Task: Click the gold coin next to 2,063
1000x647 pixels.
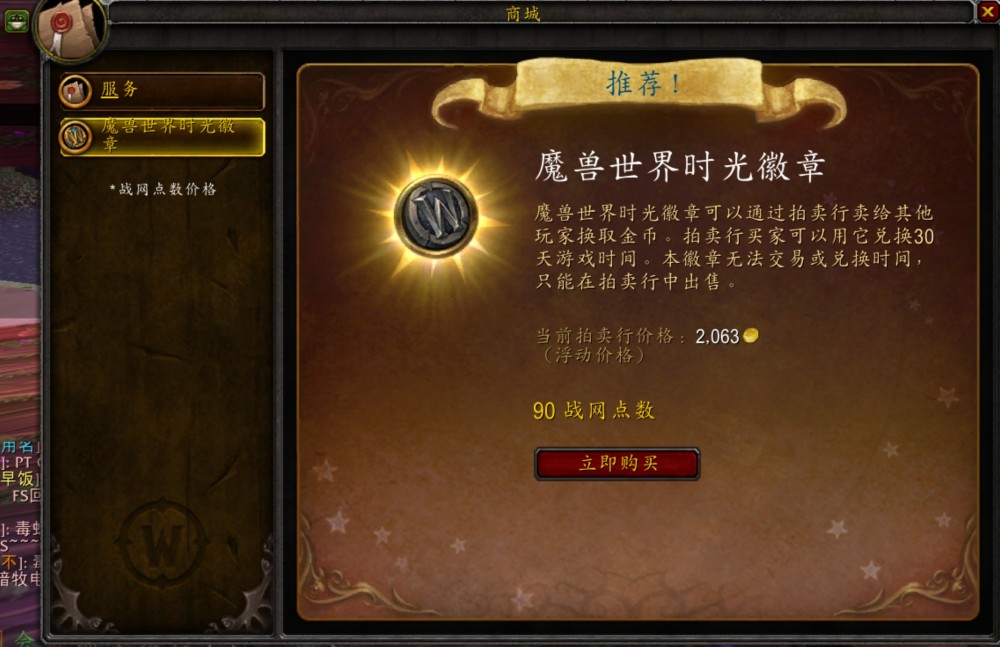Action: (x=751, y=335)
